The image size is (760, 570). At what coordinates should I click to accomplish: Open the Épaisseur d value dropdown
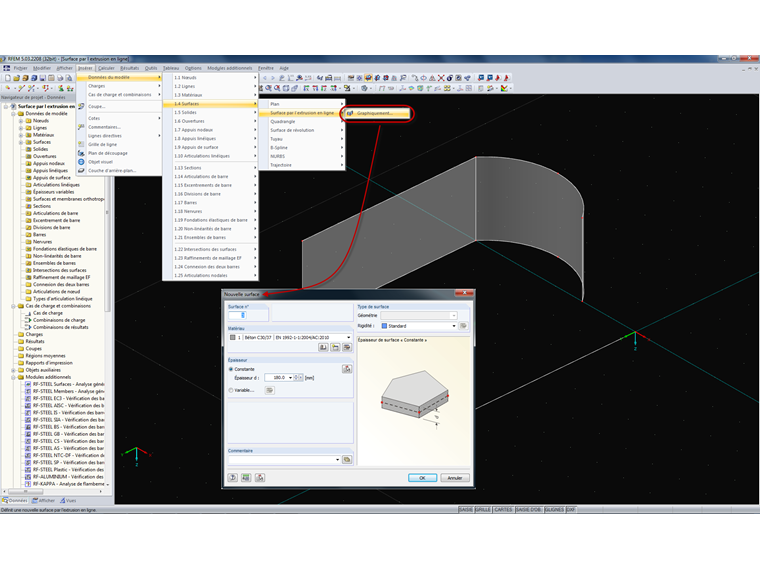[290, 378]
